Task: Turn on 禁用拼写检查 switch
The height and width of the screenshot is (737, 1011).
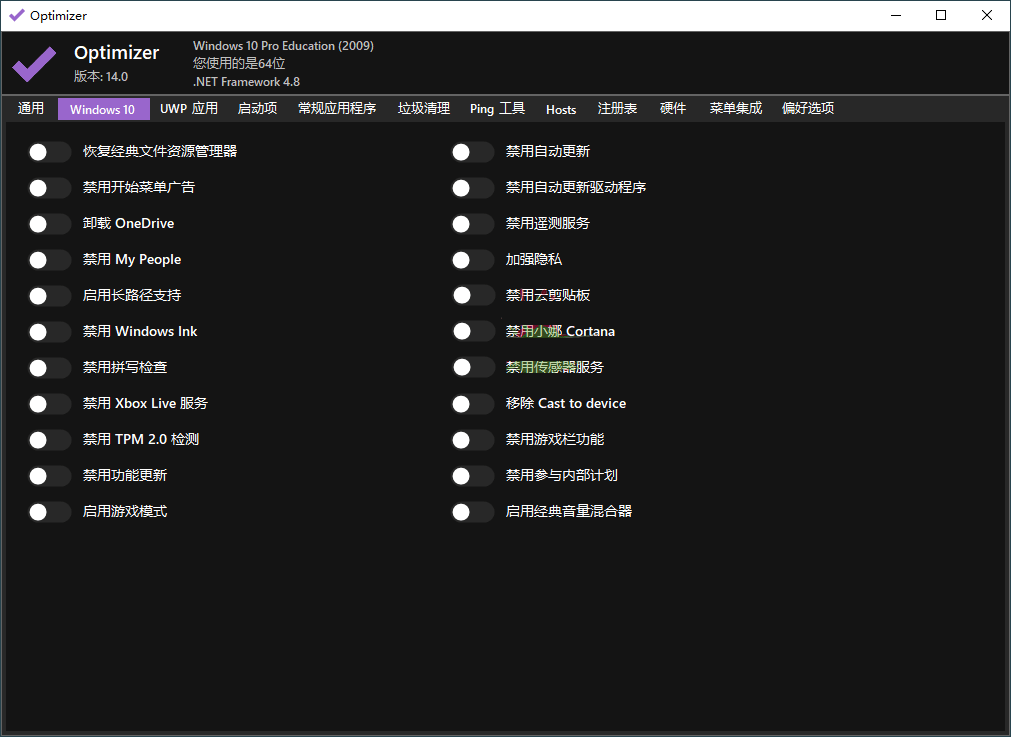Action: (50, 368)
